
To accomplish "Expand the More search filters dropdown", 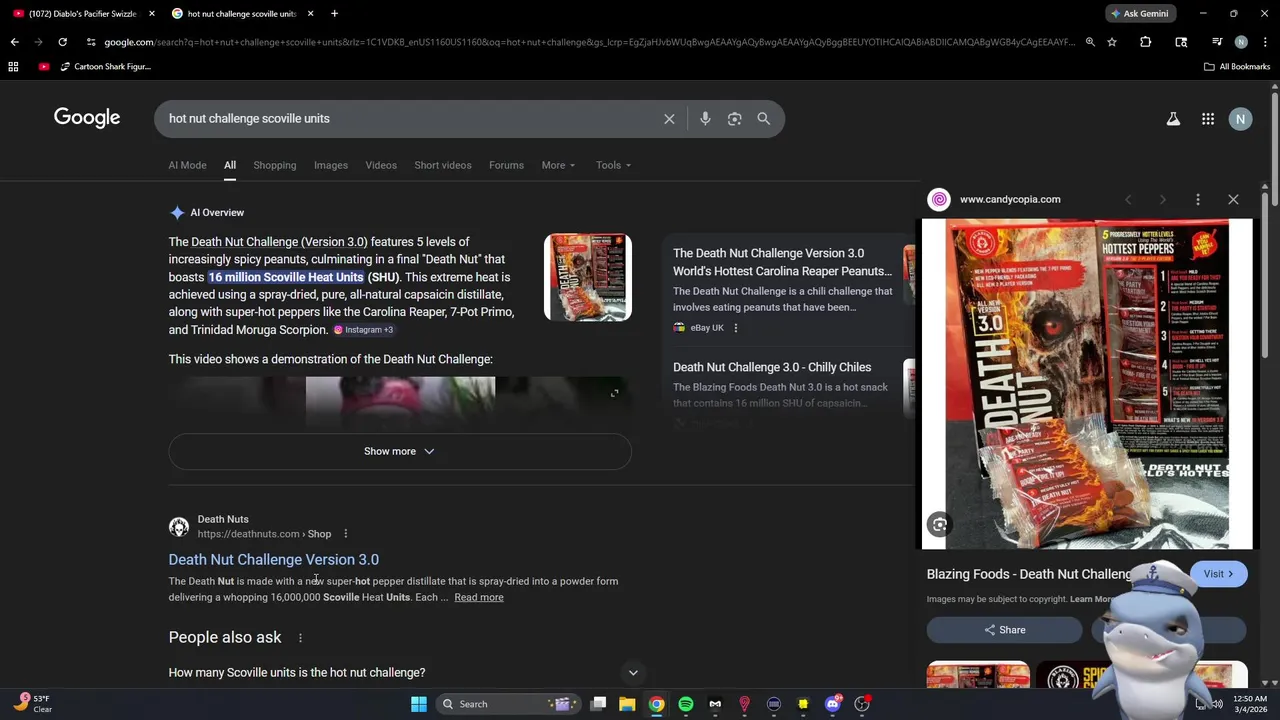I will coord(558,165).
